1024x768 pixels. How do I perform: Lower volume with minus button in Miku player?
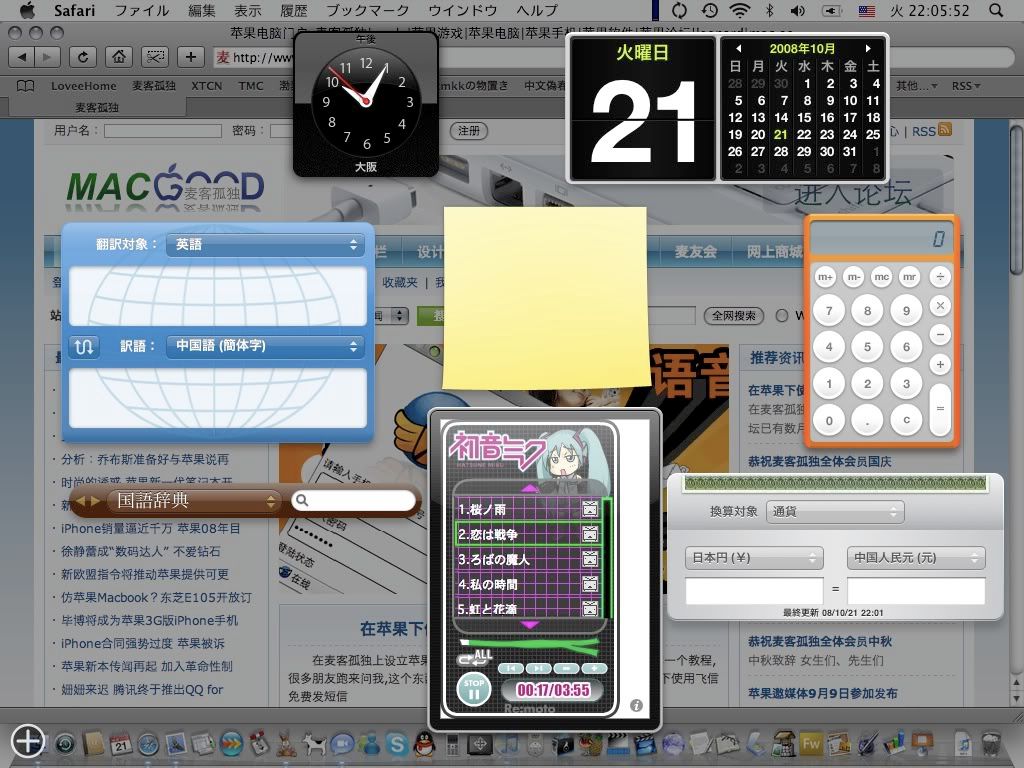566,668
